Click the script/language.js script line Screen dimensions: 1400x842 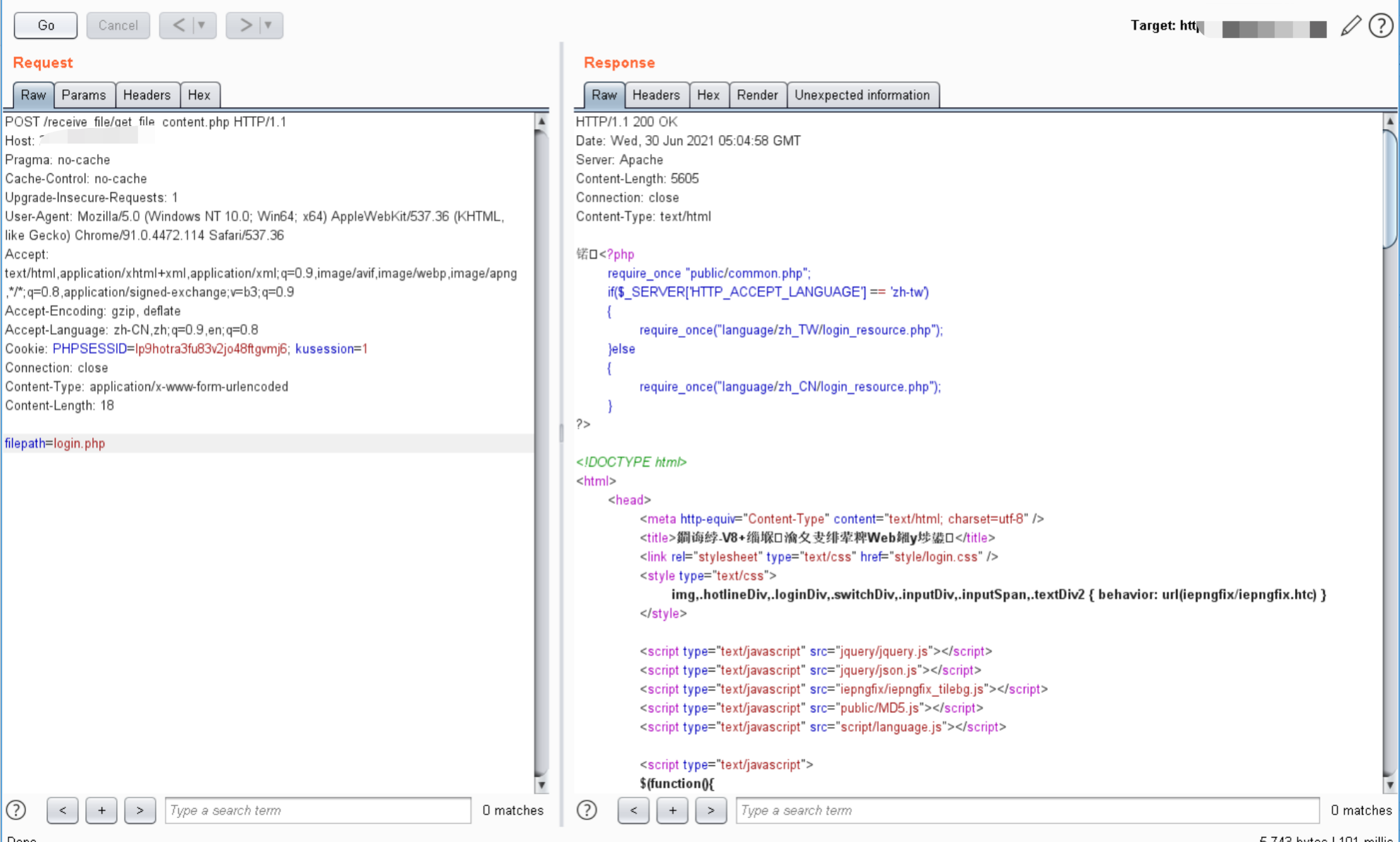pyautogui.click(x=823, y=727)
